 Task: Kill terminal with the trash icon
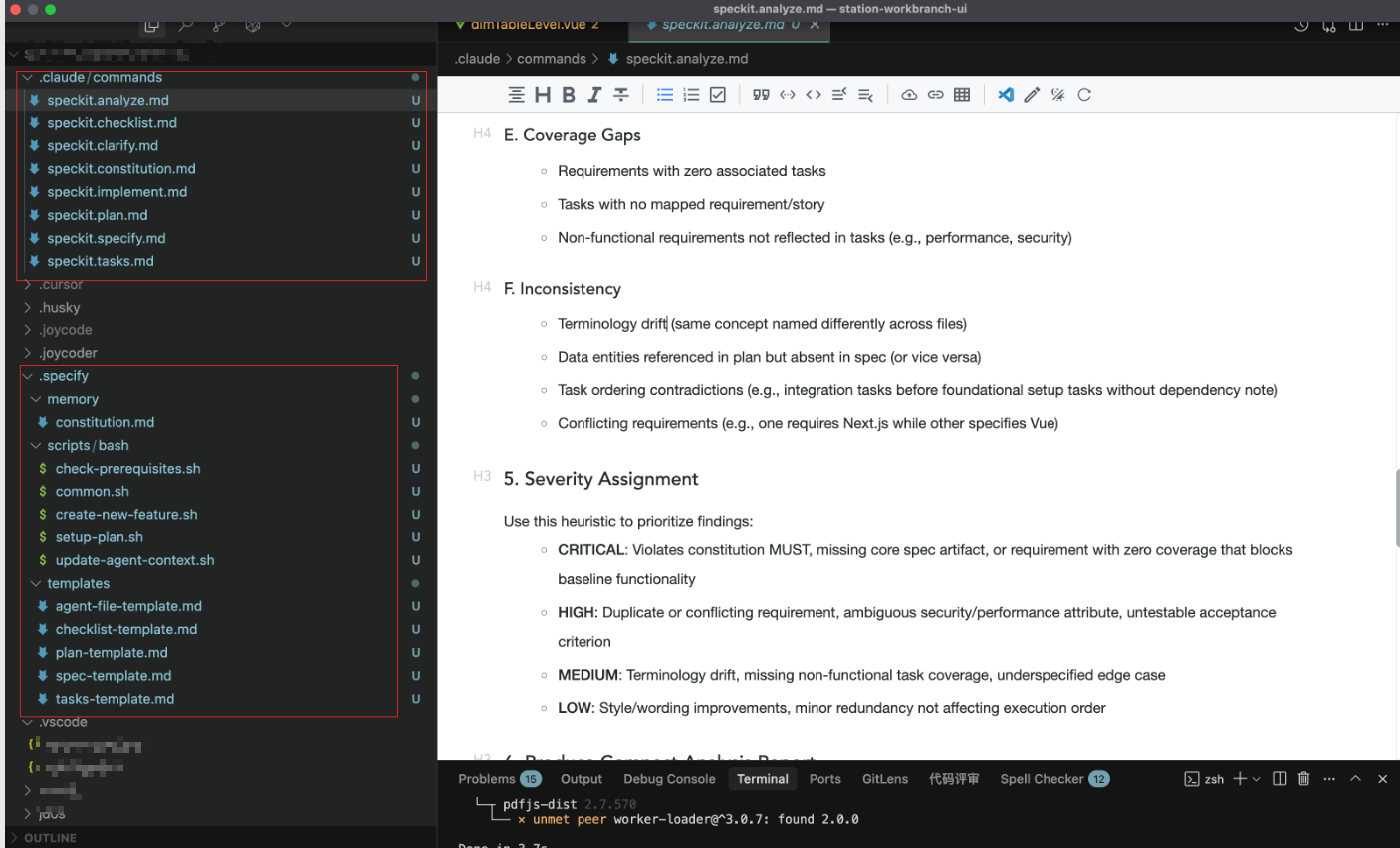coord(1303,779)
